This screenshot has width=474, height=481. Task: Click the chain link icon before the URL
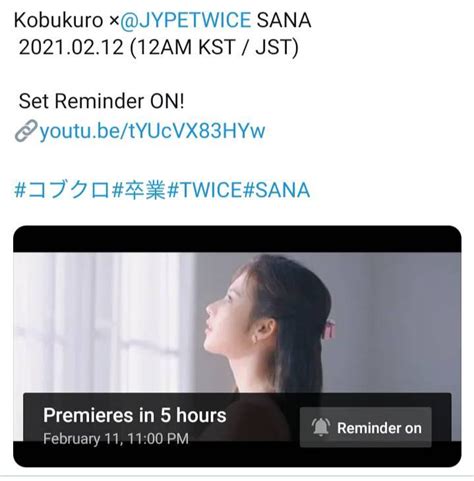[26, 131]
